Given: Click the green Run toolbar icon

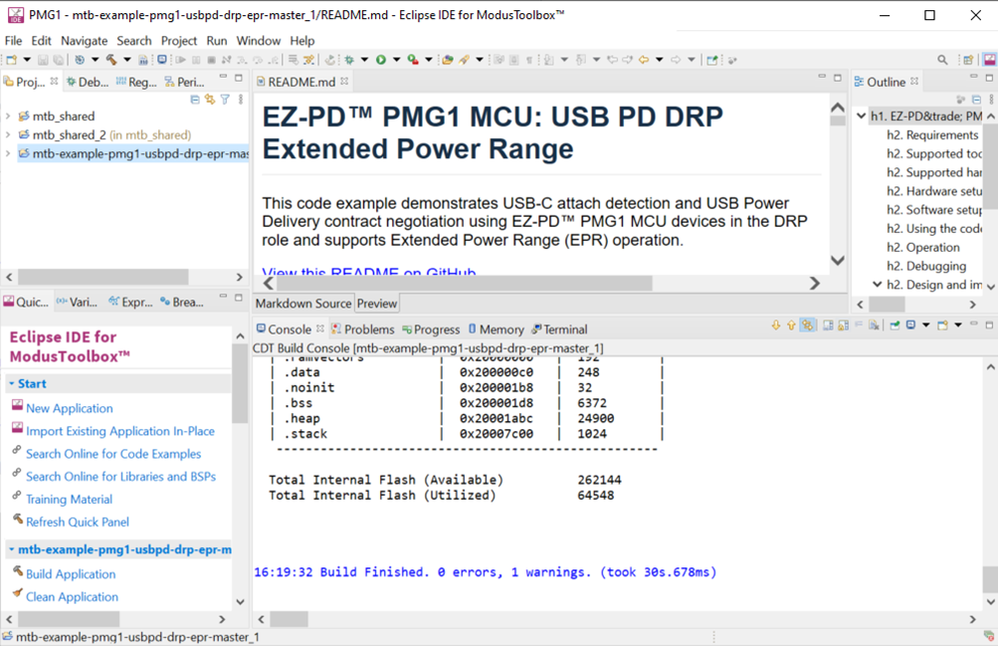Looking at the screenshot, I should pyautogui.click(x=381, y=60).
